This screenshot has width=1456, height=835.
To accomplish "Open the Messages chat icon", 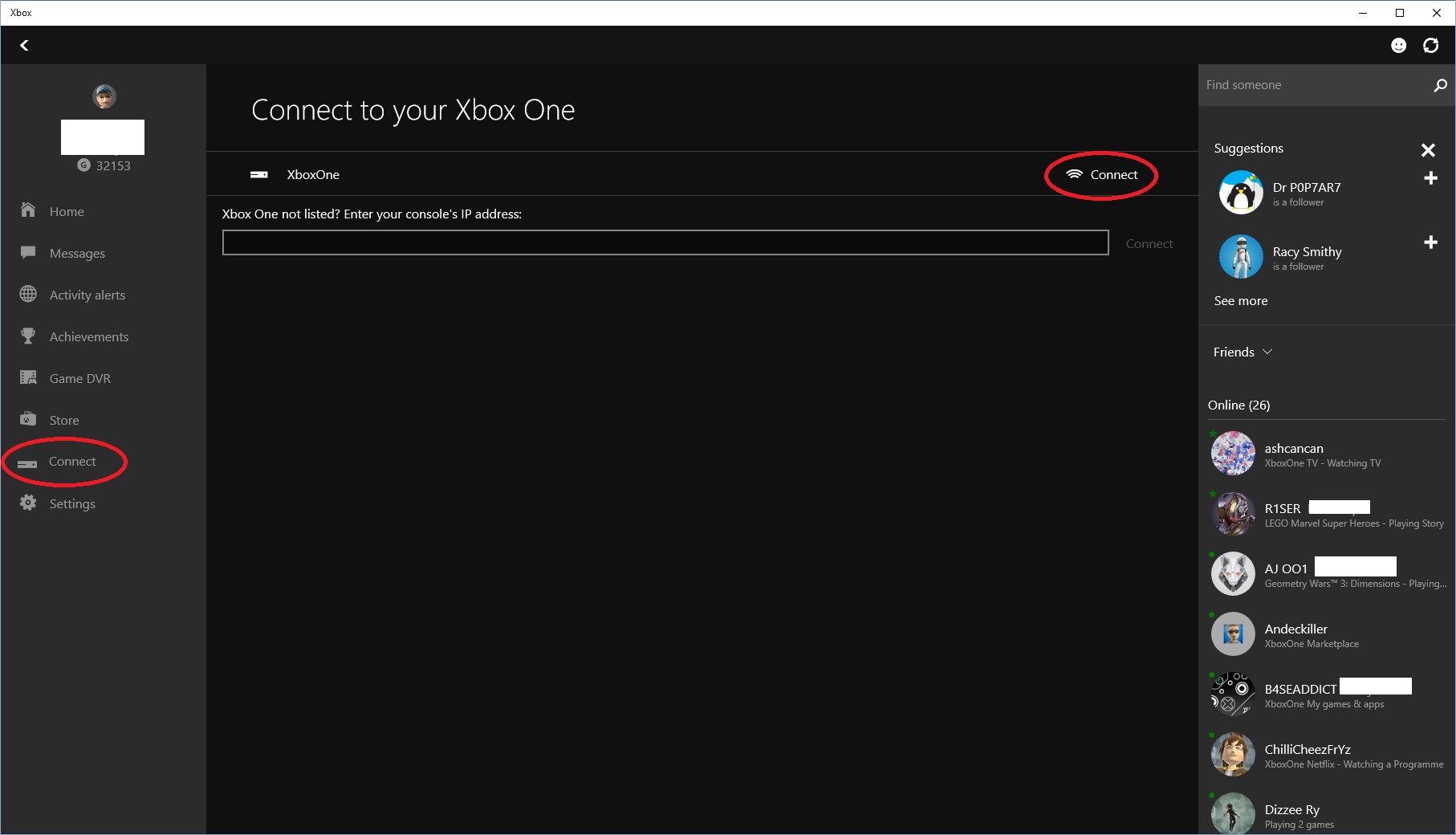I will click(28, 252).
